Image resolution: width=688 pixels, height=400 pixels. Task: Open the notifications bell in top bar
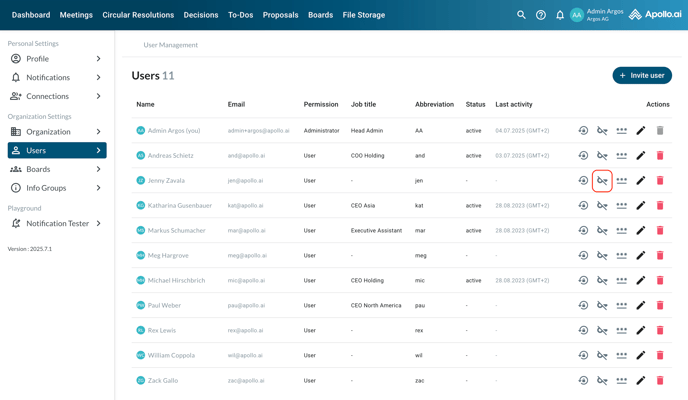(x=560, y=15)
